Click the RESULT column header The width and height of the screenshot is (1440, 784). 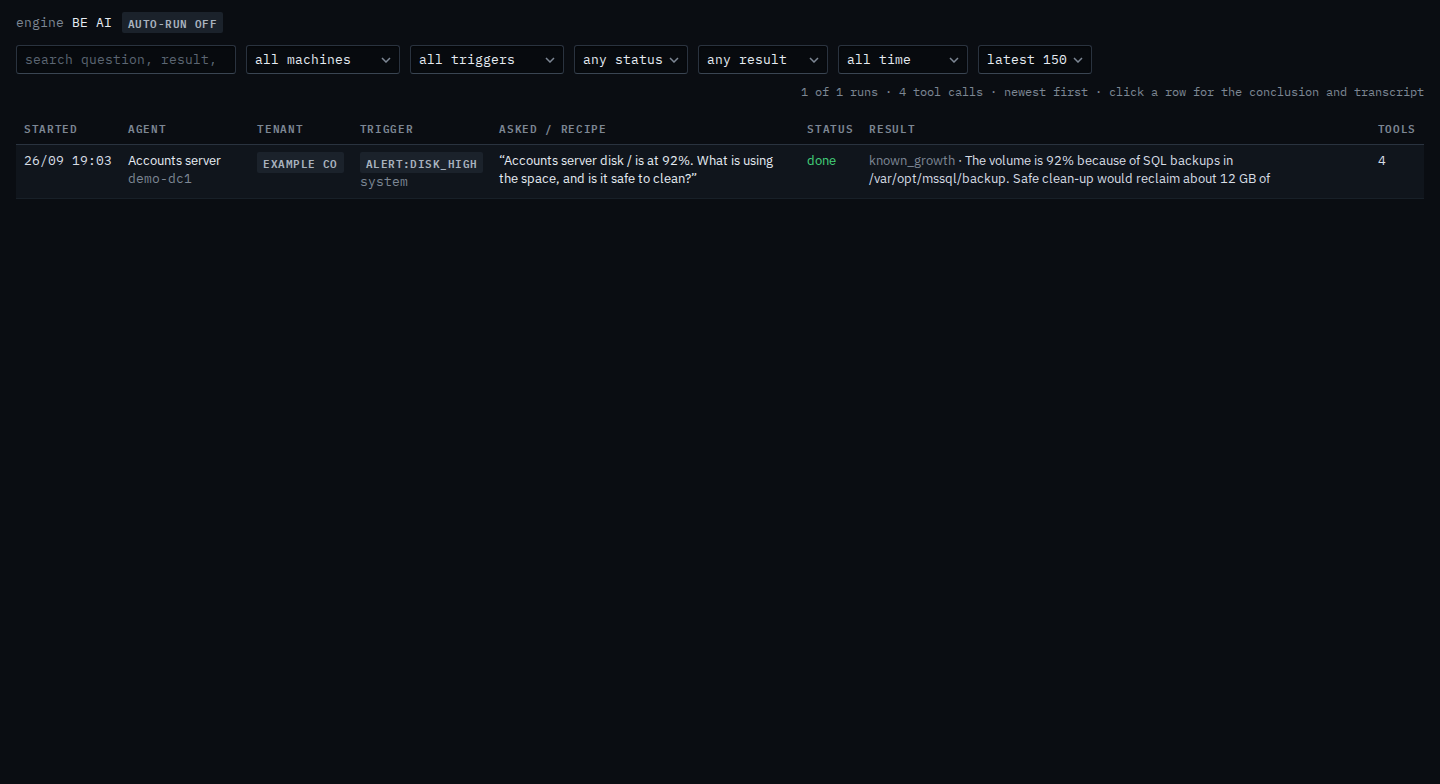(x=892, y=129)
